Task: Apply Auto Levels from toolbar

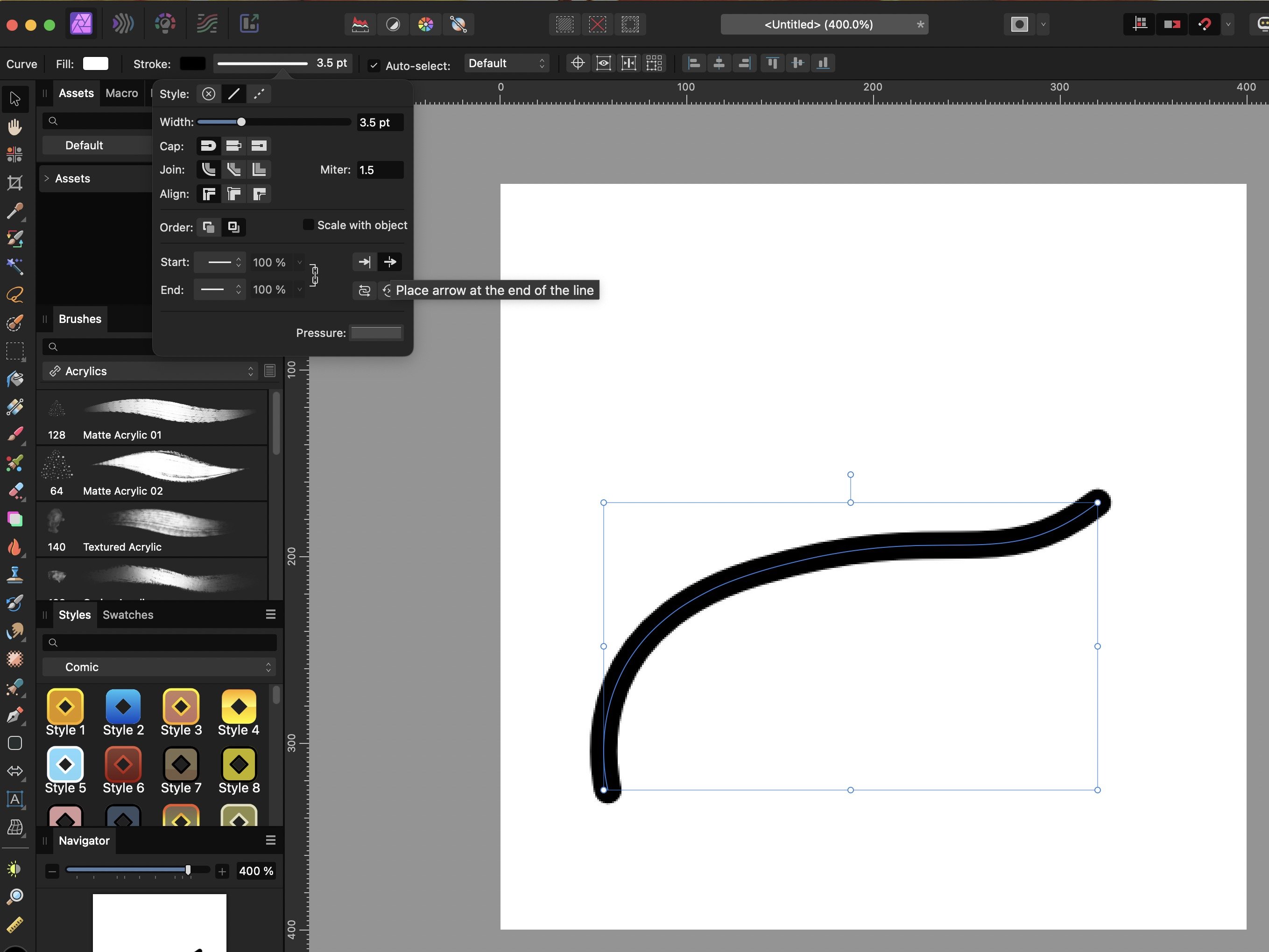Action: pos(360,24)
